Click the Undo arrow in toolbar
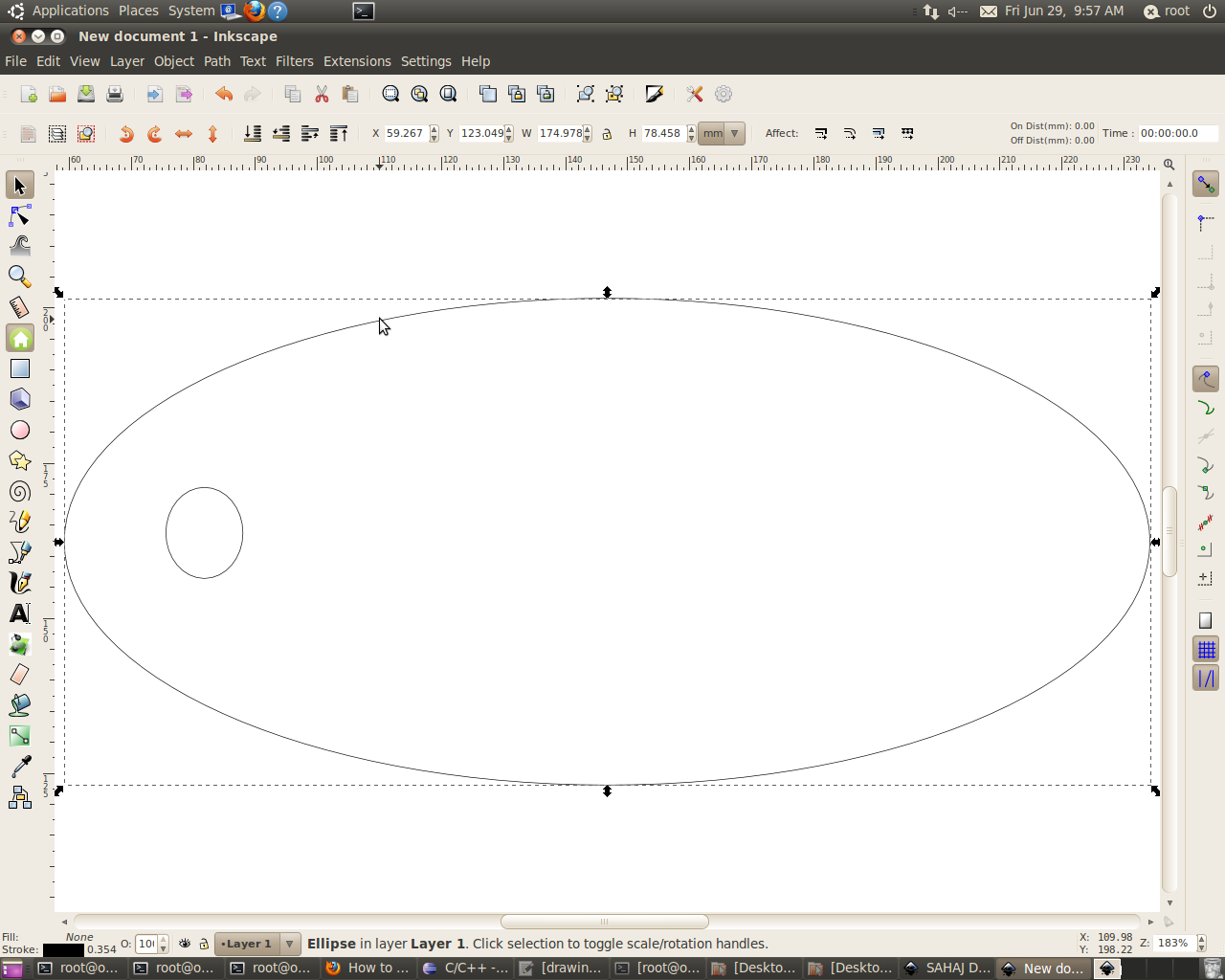The width and height of the screenshot is (1225, 980). [x=224, y=94]
